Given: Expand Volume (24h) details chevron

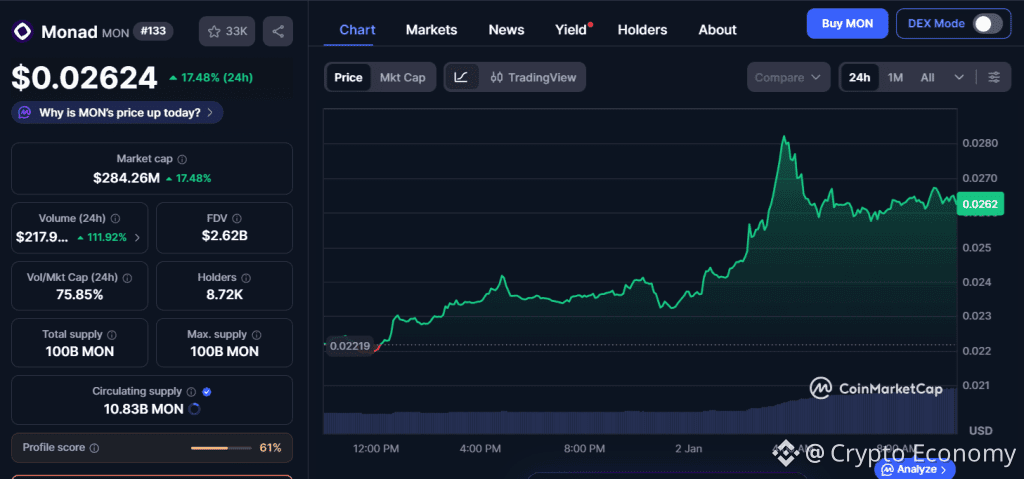Looking at the screenshot, I should pyautogui.click(x=137, y=237).
